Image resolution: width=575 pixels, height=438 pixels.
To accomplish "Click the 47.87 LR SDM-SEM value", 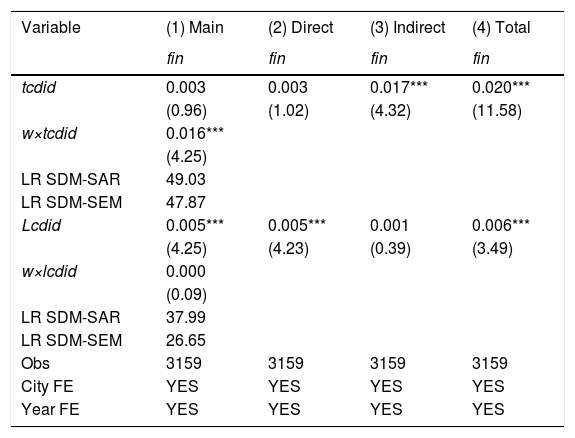I will coord(186,202).
